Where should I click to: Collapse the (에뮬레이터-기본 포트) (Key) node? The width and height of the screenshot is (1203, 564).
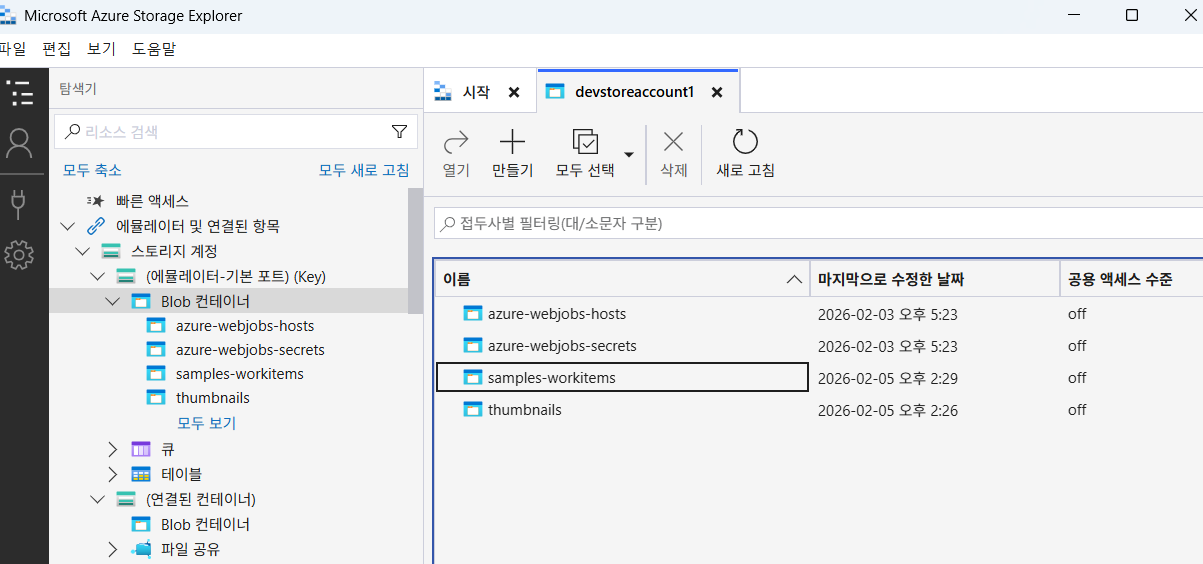[x=97, y=276]
